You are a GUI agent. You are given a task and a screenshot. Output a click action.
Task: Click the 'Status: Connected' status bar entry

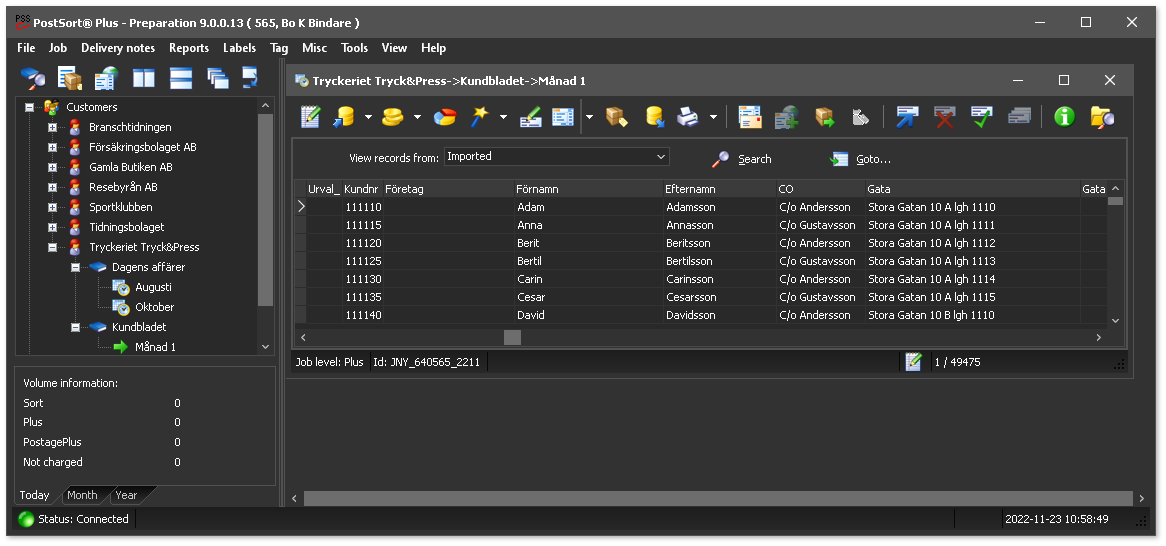pyautogui.click(x=74, y=519)
